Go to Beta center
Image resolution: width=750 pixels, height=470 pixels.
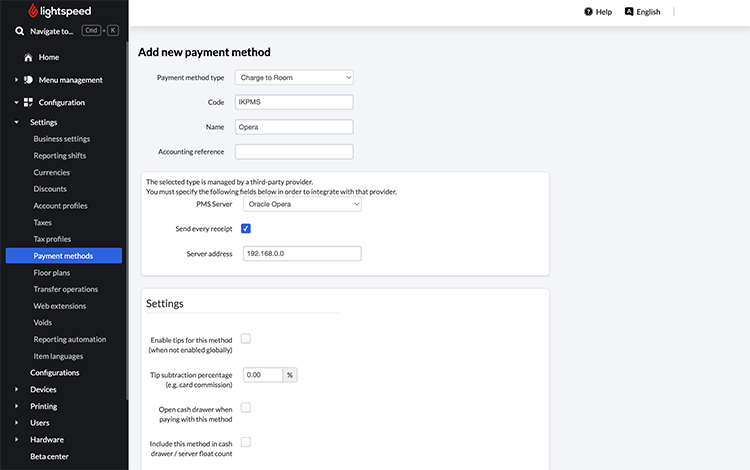[x=50, y=456]
